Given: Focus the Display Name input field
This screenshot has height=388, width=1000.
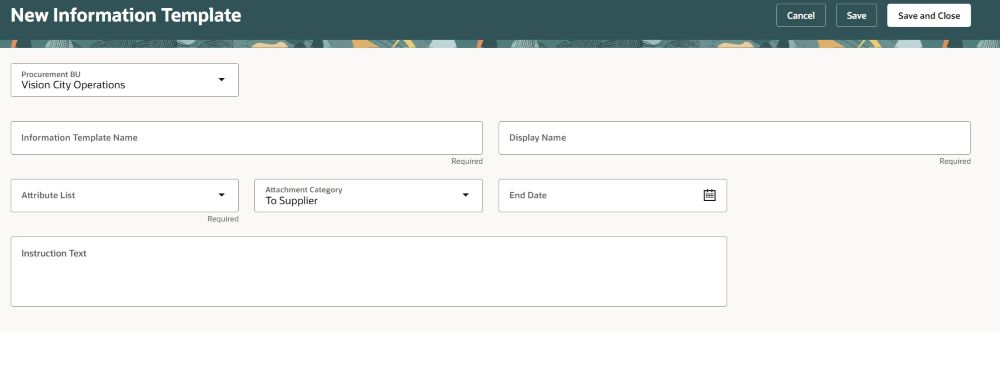Looking at the screenshot, I should pyautogui.click(x=734, y=138).
